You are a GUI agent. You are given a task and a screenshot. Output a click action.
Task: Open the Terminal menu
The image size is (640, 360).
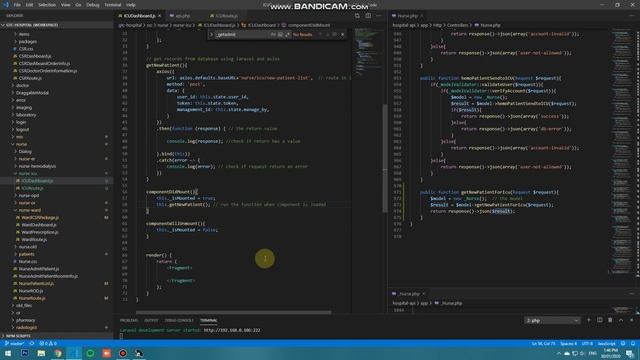pos(113,5)
